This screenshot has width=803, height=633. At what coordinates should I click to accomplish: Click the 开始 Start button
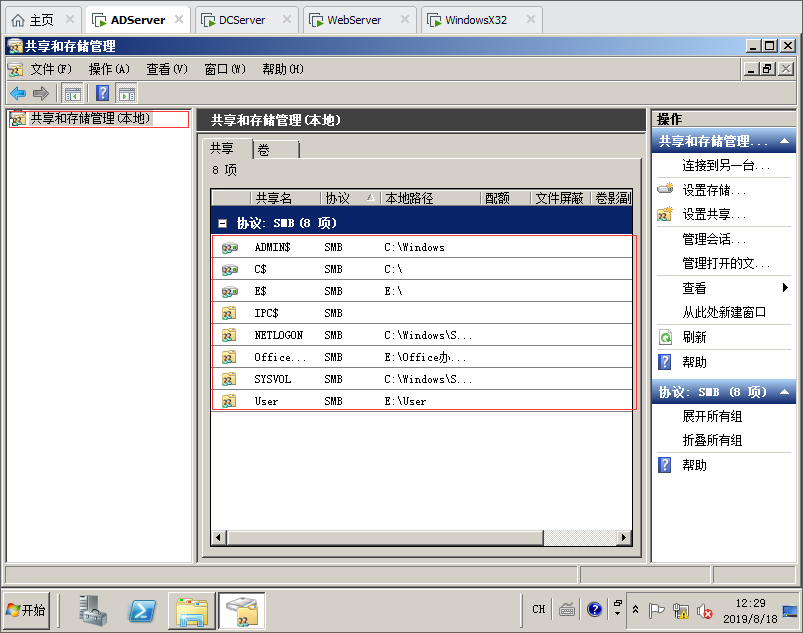[x=27, y=610]
